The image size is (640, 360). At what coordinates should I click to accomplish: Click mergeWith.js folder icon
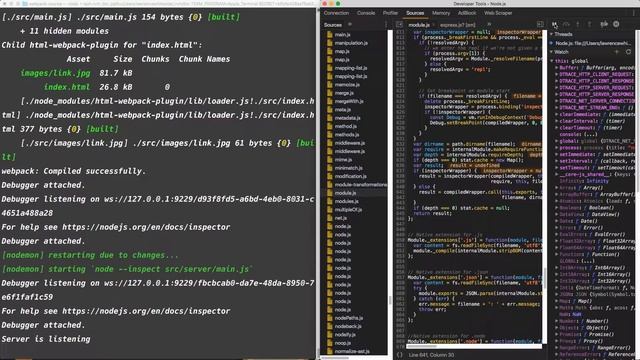330,101
